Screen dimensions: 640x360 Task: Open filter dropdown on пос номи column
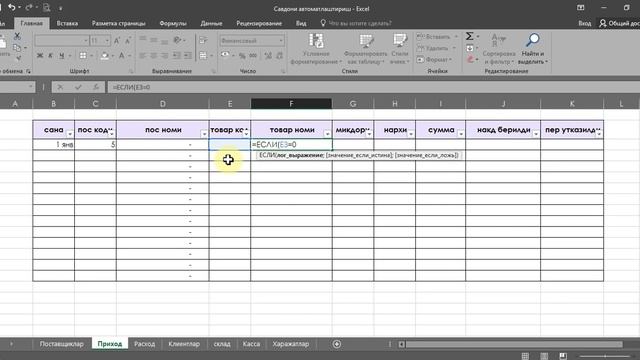(204, 134)
